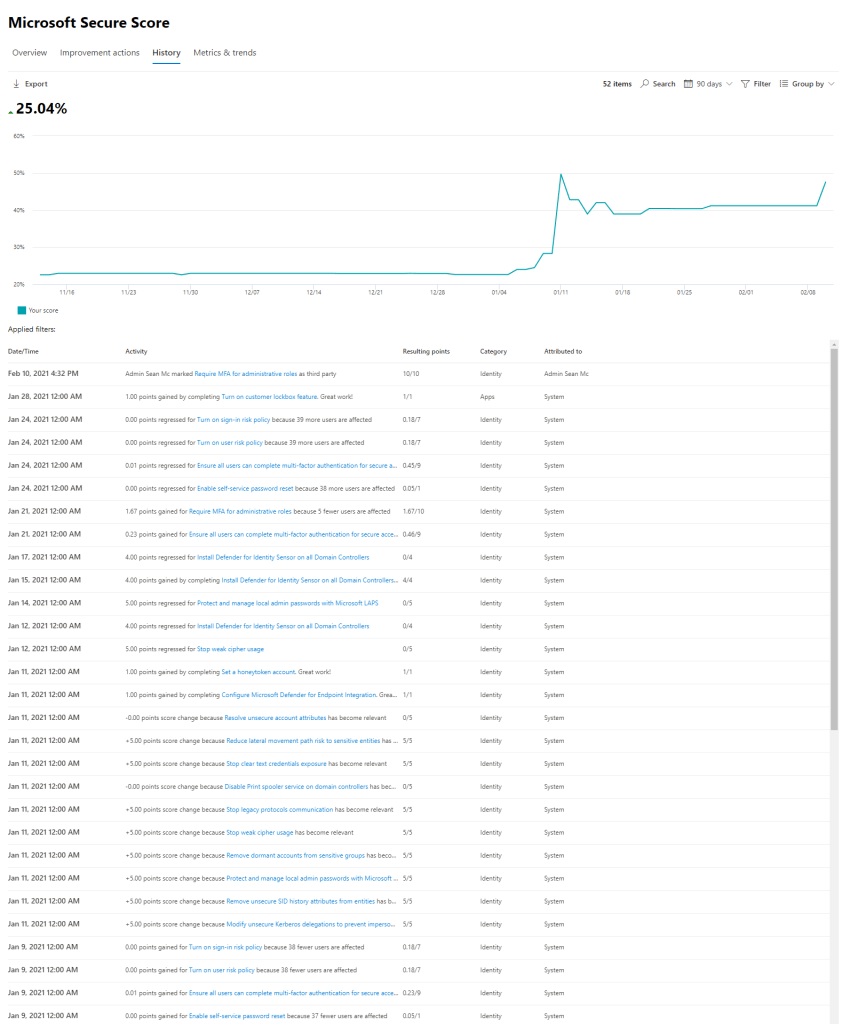The width and height of the screenshot is (842, 1024).
Task: Click the calendar icon for date range
Action: (x=689, y=84)
